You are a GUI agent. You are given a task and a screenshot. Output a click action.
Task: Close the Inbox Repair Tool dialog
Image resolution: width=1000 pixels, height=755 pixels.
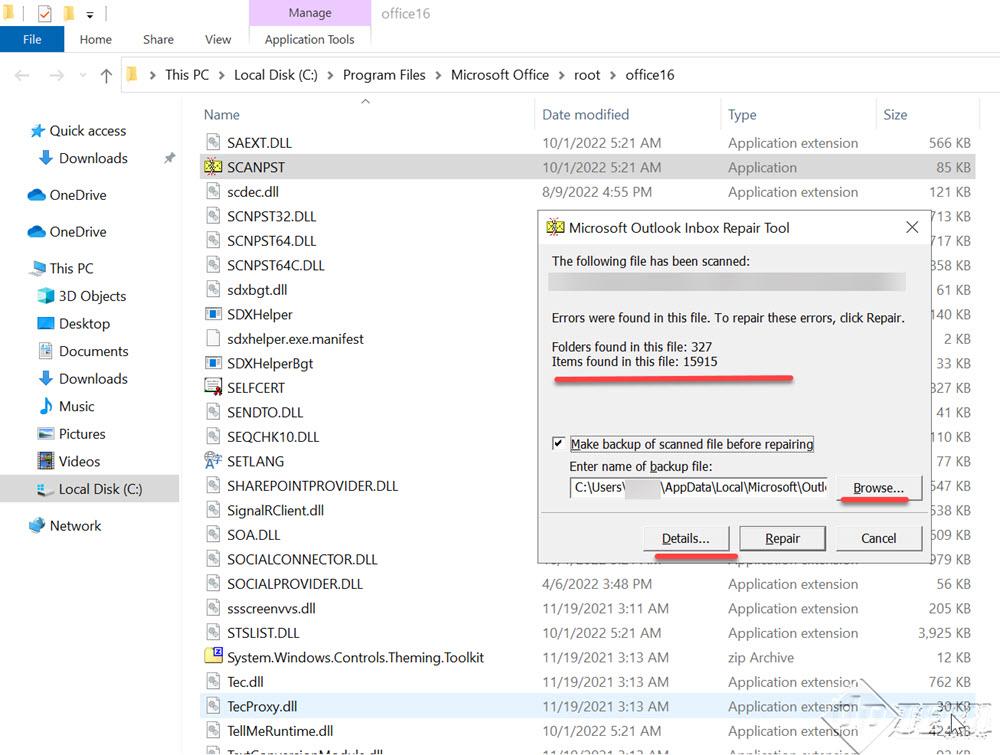(912, 227)
